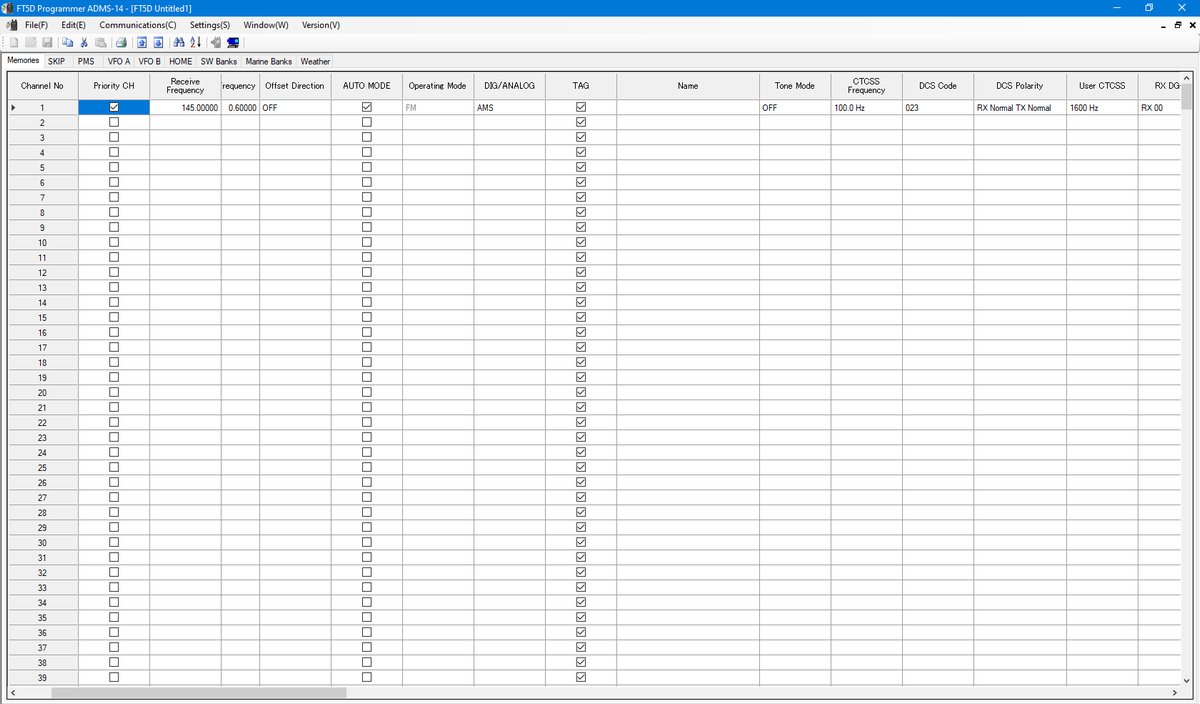Switch to the HOME tab
Viewport: 1200px width, 704px height.
180,61
